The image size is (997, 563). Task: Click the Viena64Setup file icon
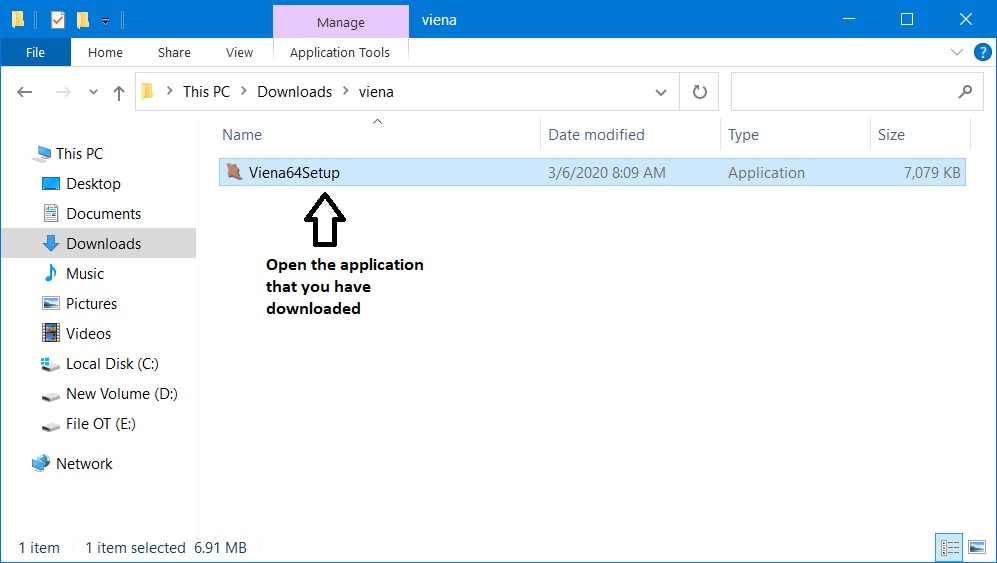pyautogui.click(x=235, y=172)
